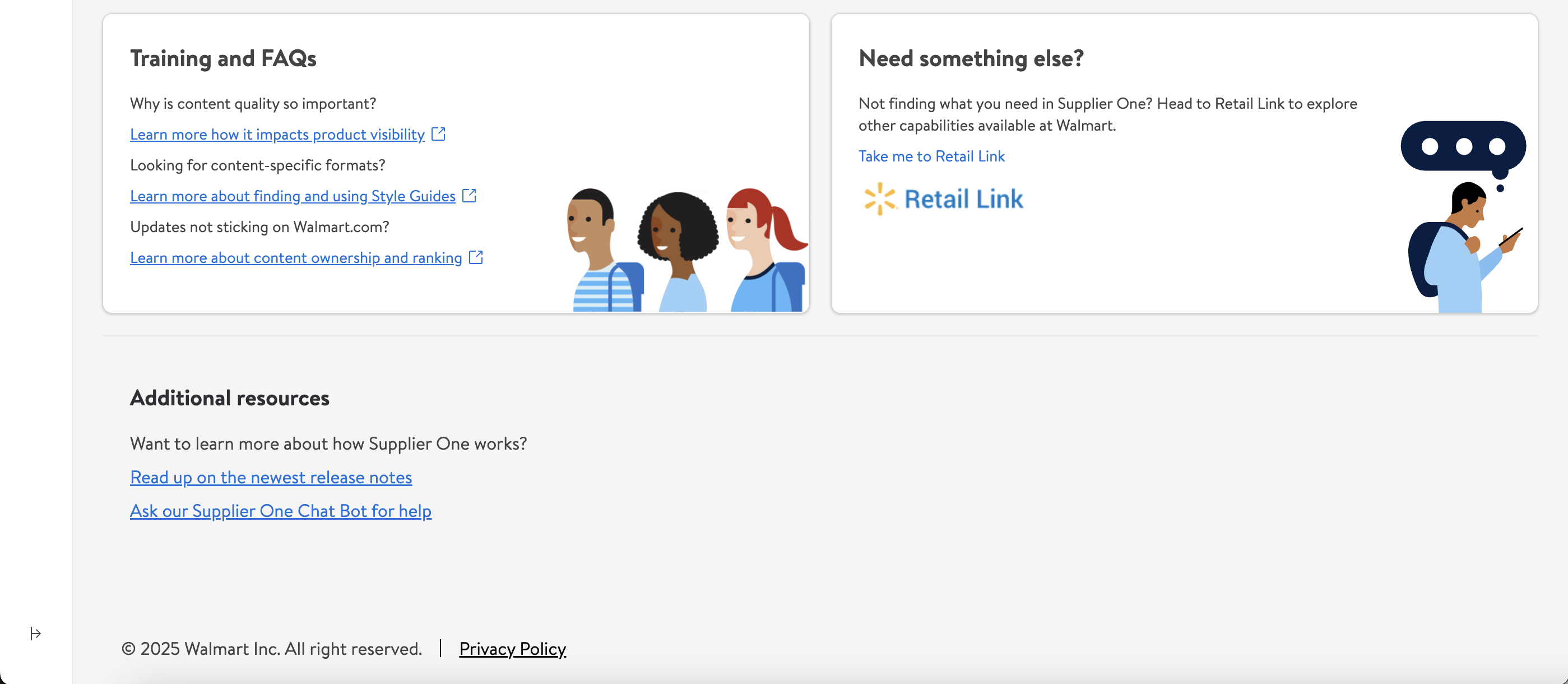Click external-link icon beside content ownership link
The image size is (1568, 684).
click(x=476, y=257)
